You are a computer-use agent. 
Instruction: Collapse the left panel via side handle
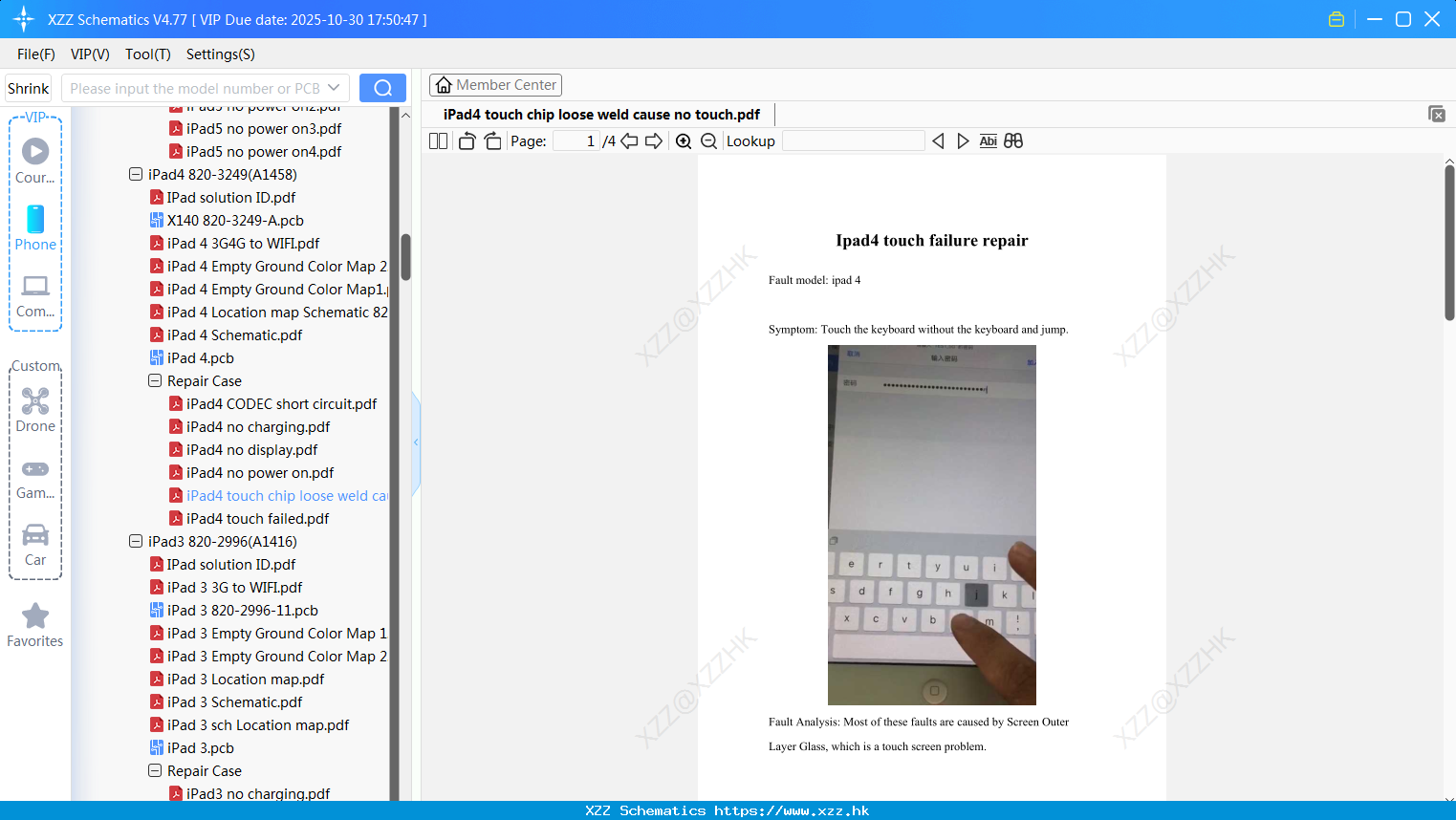pos(416,442)
